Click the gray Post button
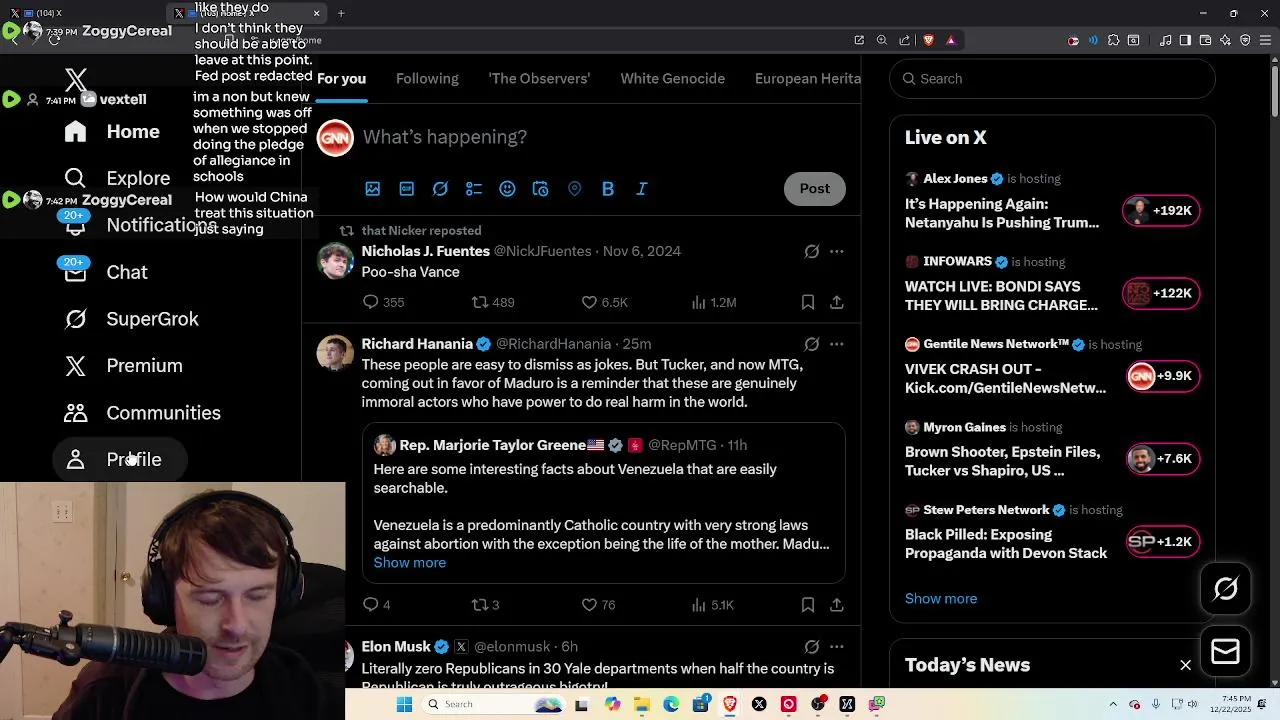This screenshot has width=1280, height=720. (x=814, y=189)
